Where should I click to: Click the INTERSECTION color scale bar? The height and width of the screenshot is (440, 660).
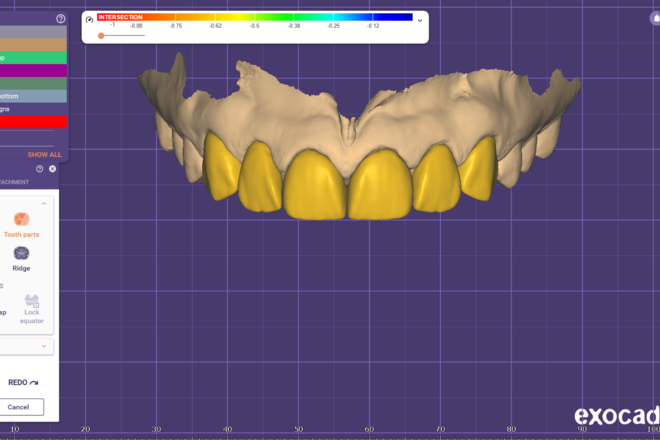click(x=255, y=17)
